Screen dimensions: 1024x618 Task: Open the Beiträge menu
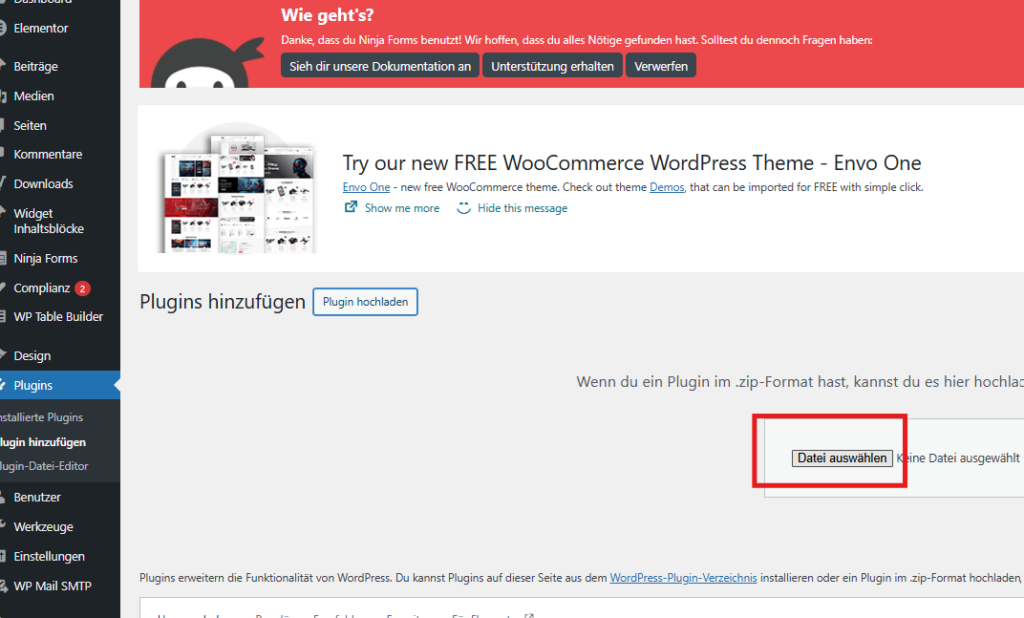point(36,66)
